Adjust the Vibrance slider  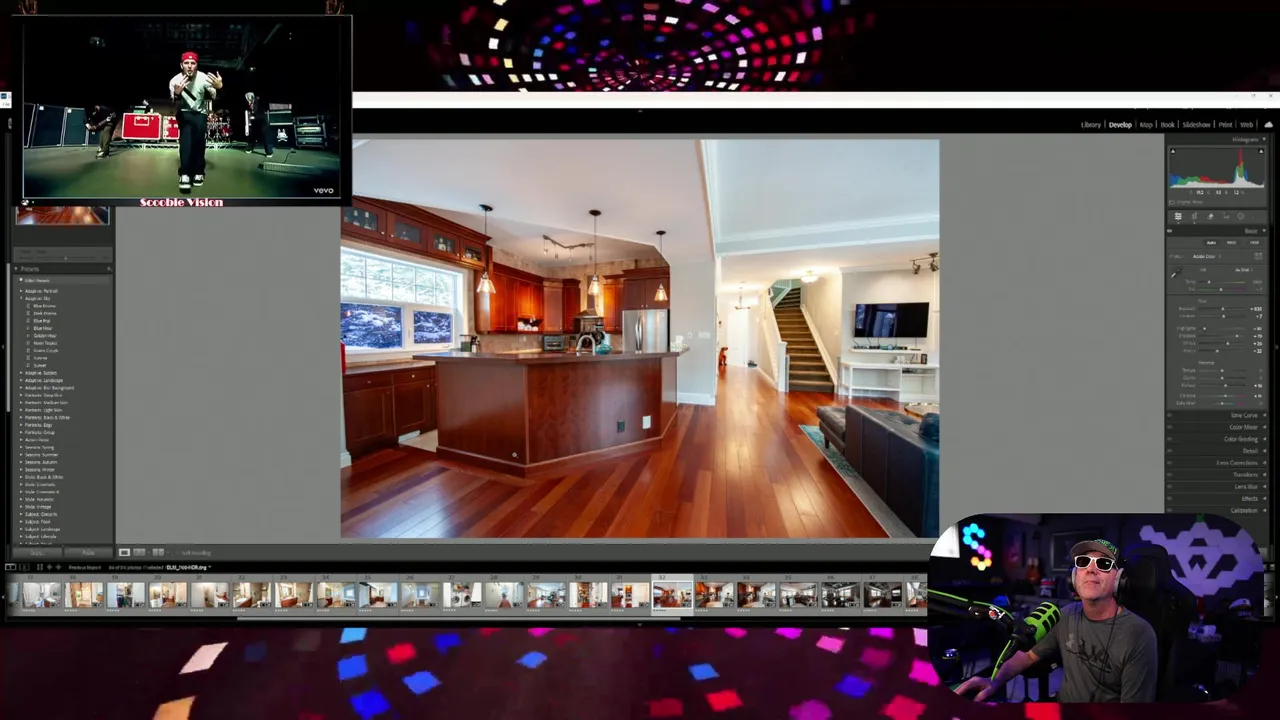coord(1222,396)
